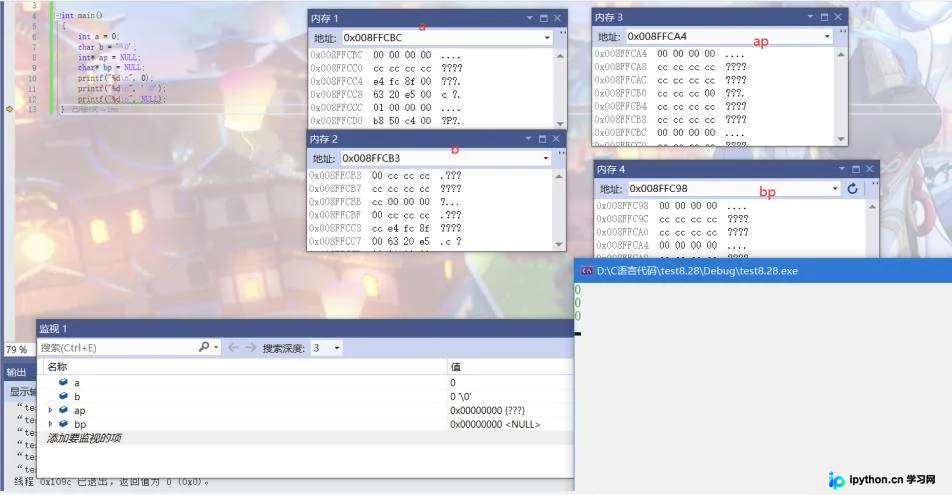Open address history dropdown in 内存 4
This screenshot has width=952, height=495.
click(835, 188)
